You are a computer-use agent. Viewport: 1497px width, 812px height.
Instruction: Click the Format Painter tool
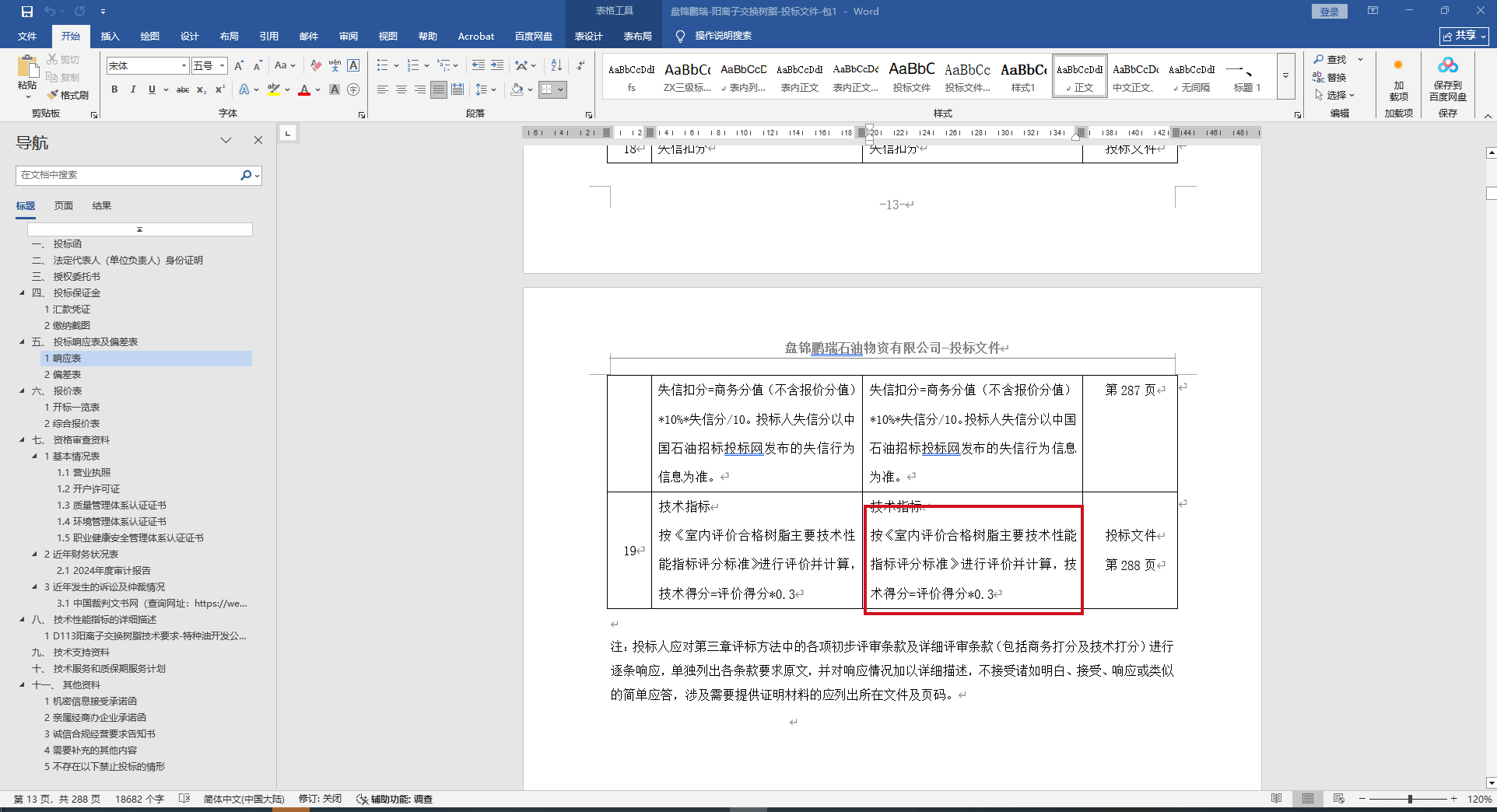[68, 95]
